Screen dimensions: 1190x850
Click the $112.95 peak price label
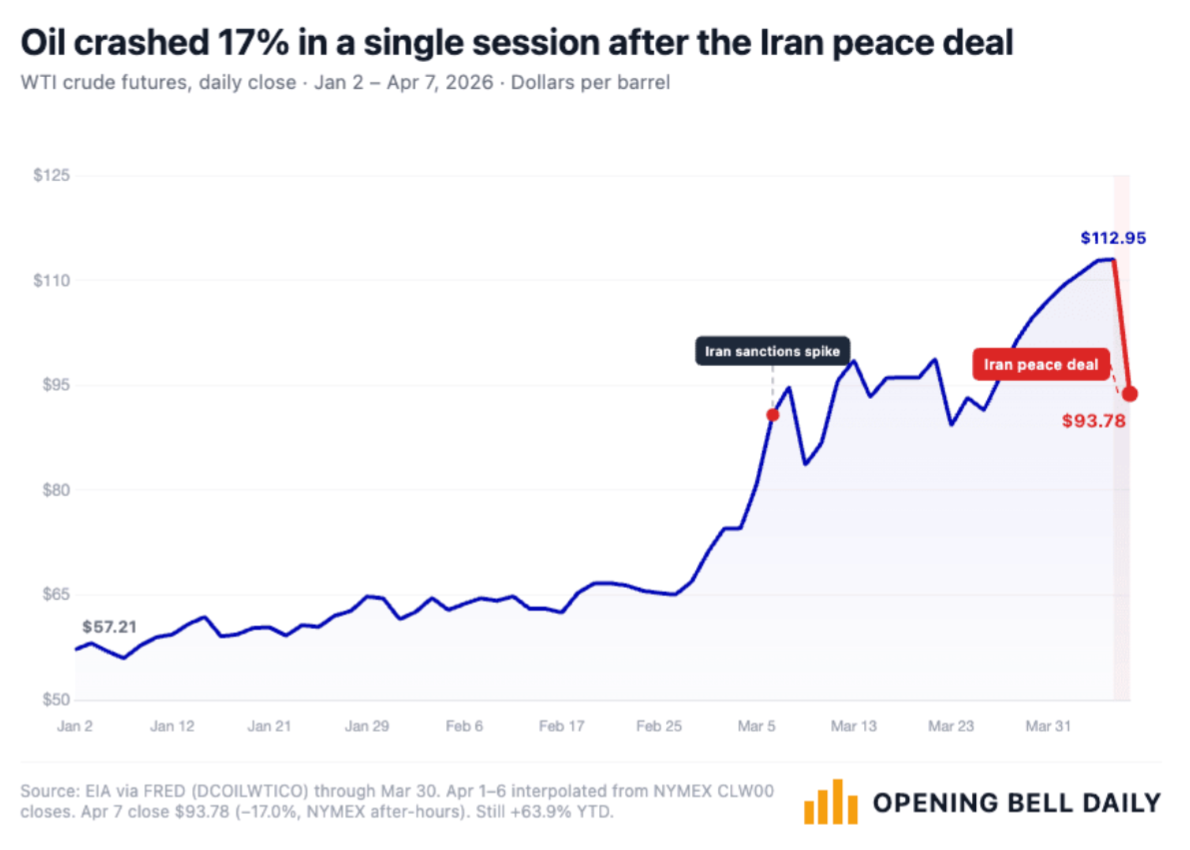[x=1112, y=238]
